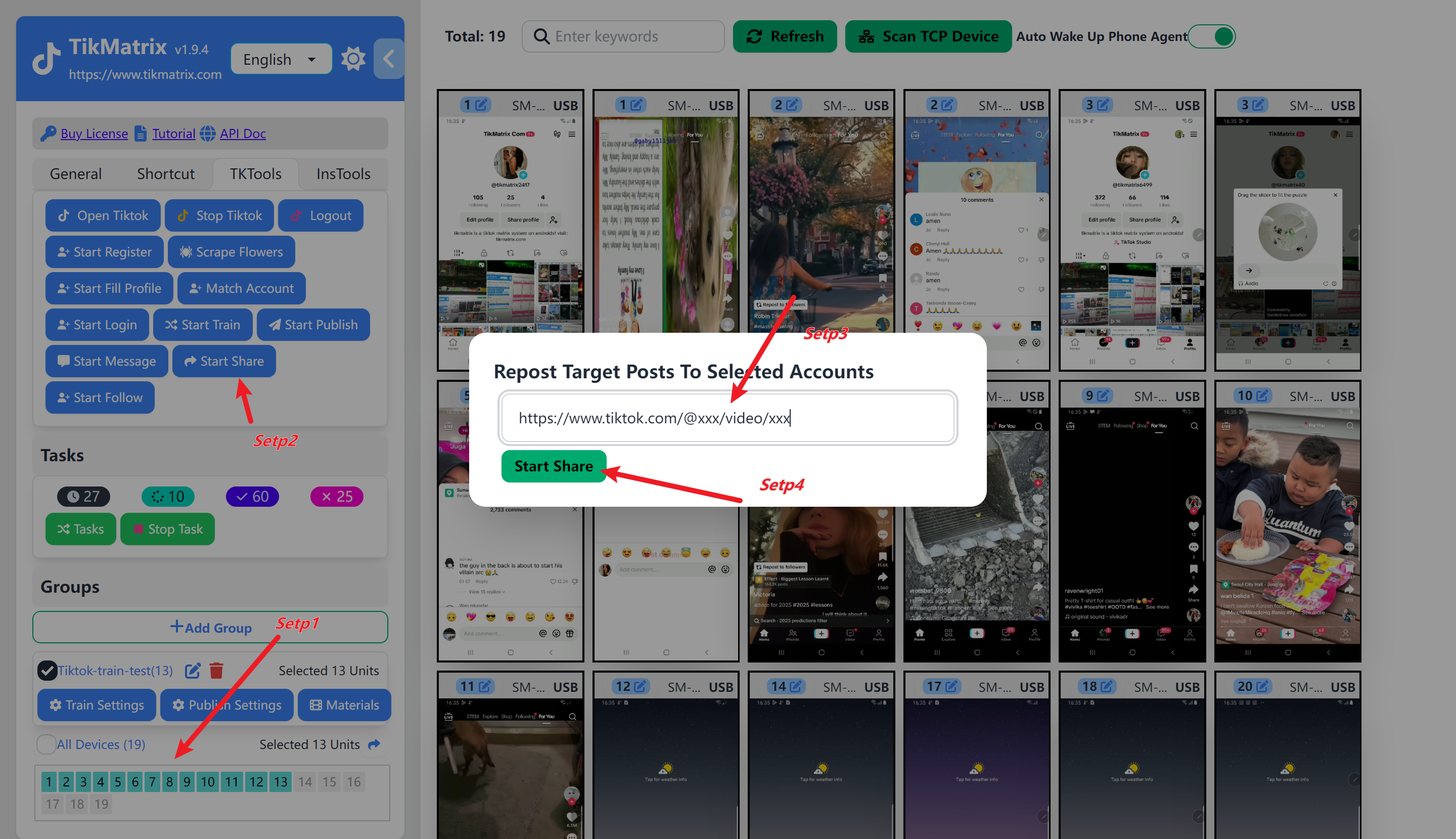This screenshot has width=1456, height=839.
Task: Click the Enter keywords search field
Action: (x=623, y=36)
